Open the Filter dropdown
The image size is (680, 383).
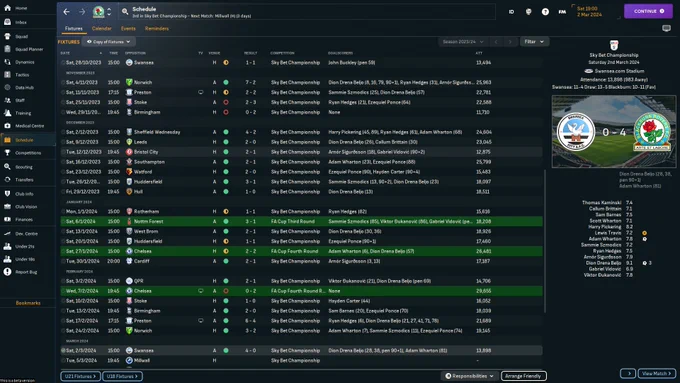tap(534, 42)
